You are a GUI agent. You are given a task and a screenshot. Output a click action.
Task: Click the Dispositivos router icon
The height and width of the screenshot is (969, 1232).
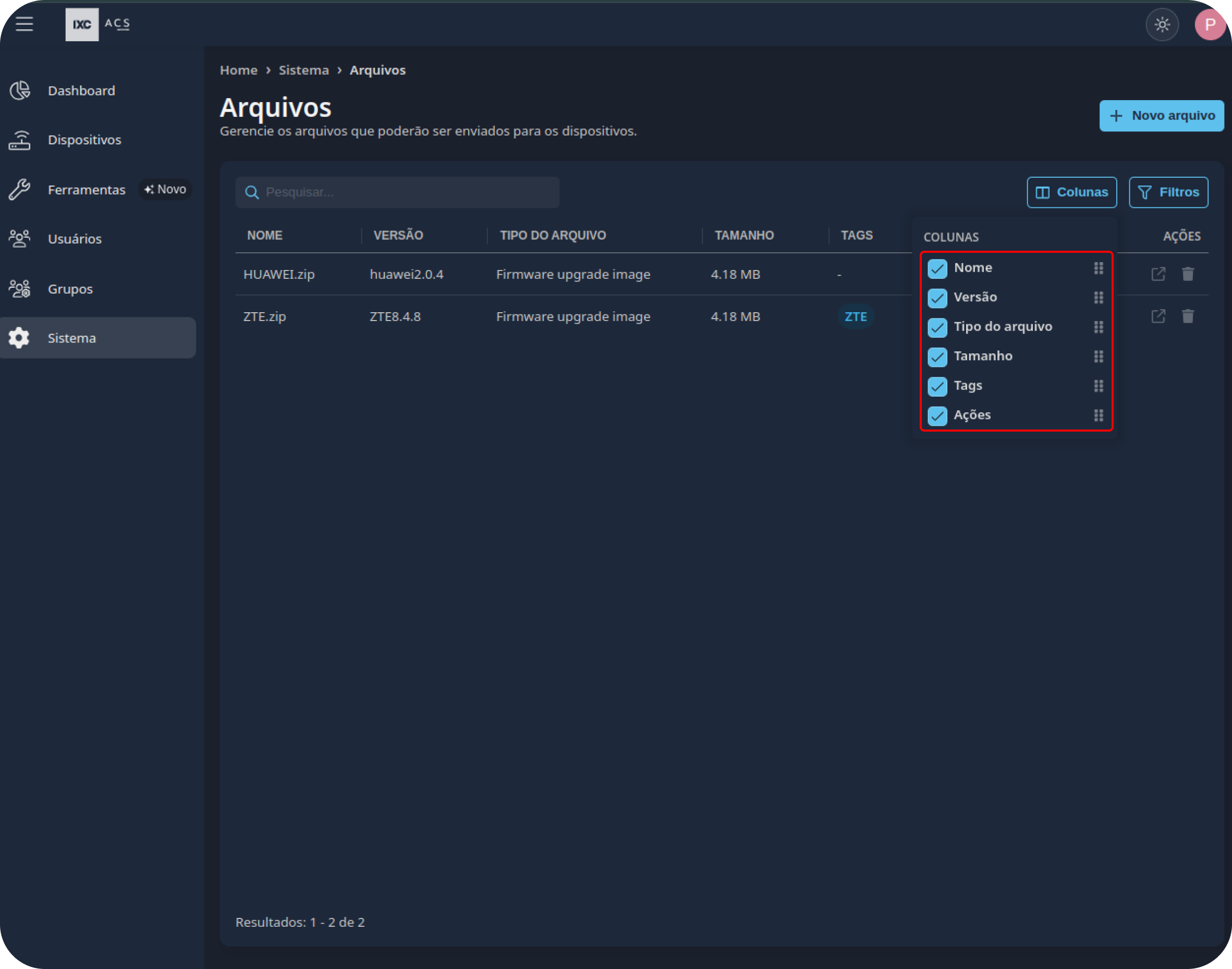coord(20,140)
